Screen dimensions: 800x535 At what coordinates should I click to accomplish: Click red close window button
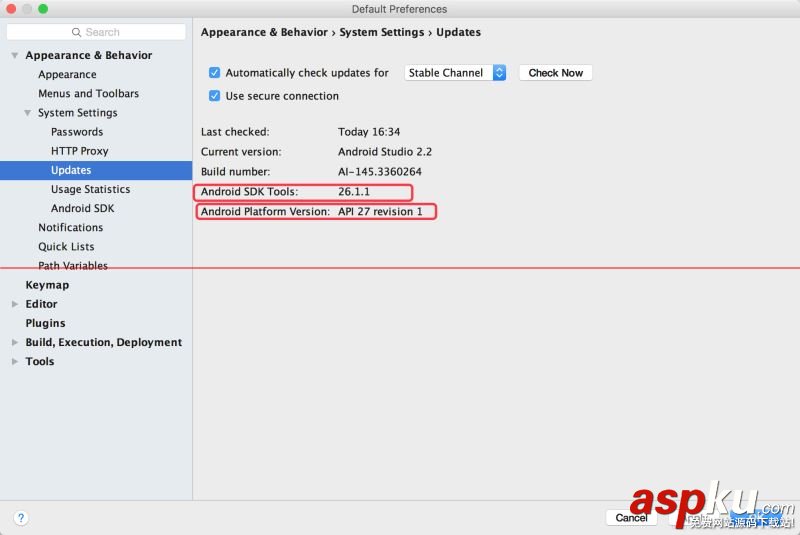click(x=10, y=9)
